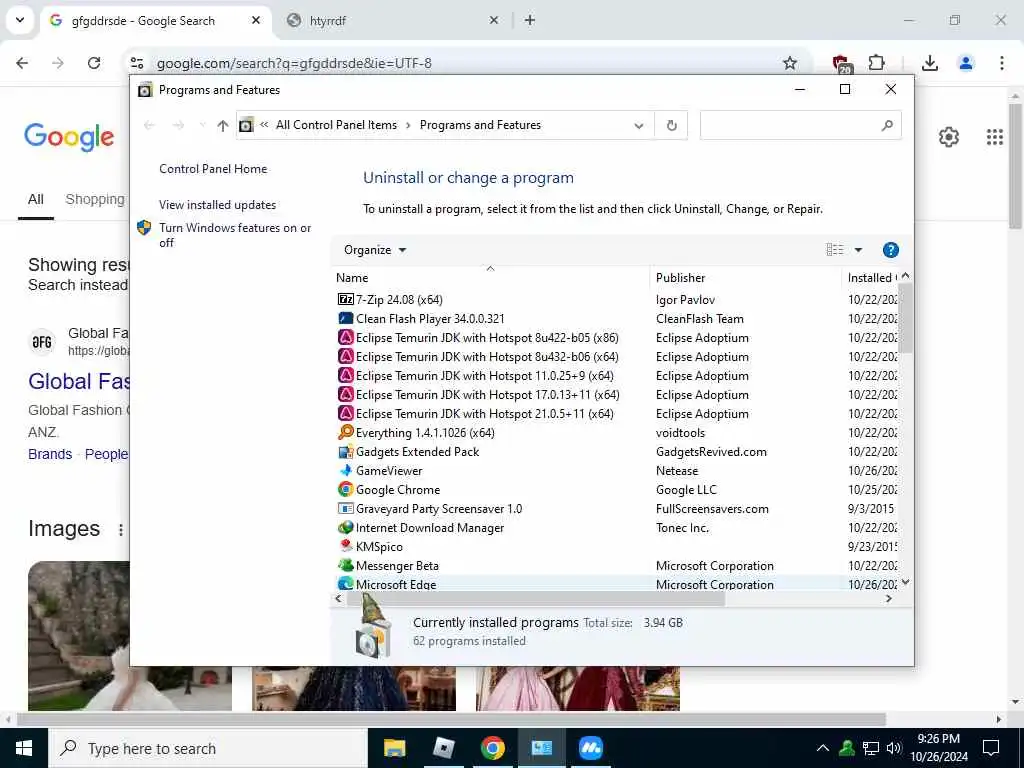Image resolution: width=1024 pixels, height=768 pixels.
Task: Open Control Panel Home link
Action: tap(213, 168)
